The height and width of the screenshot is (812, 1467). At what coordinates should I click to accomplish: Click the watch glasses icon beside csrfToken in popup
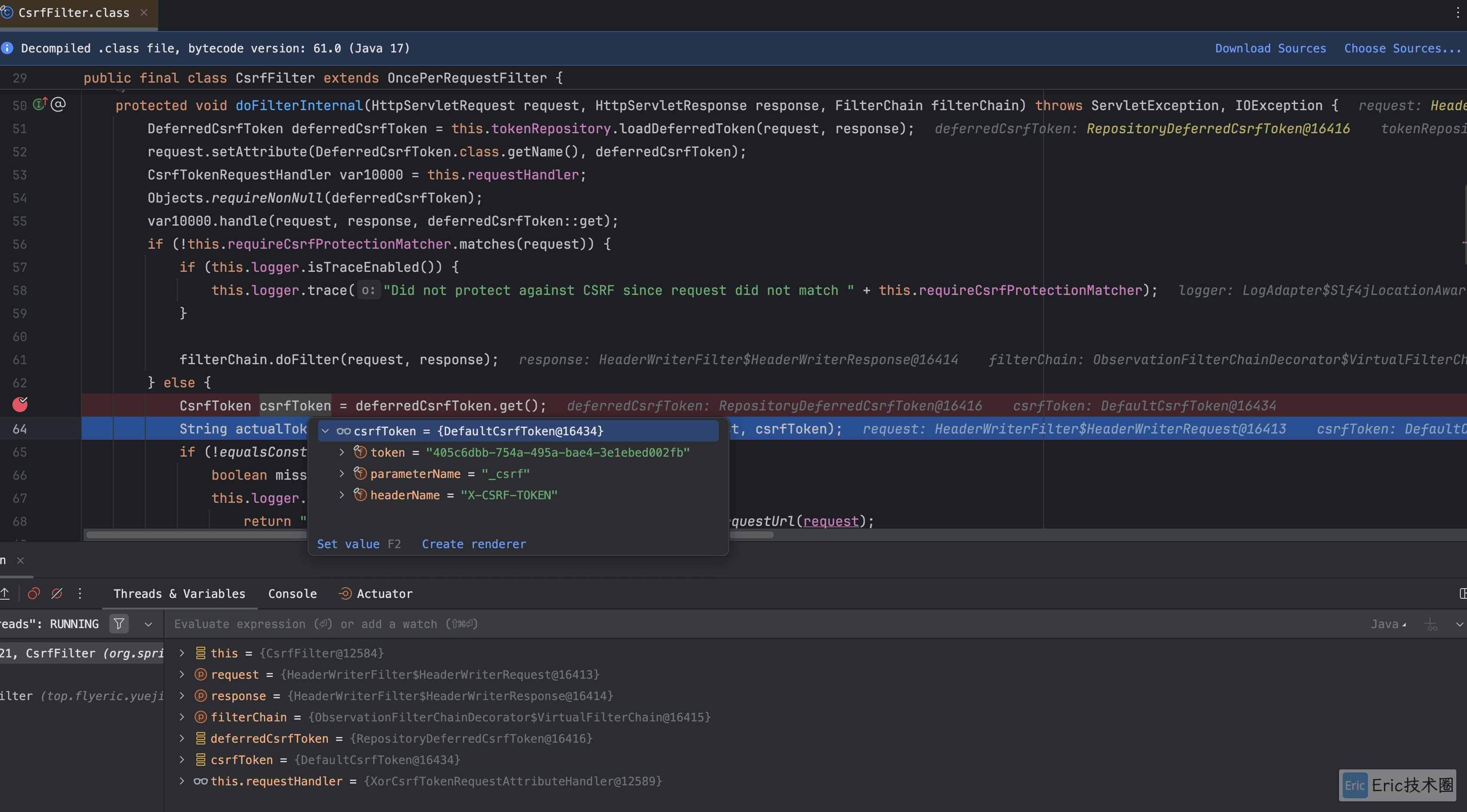(343, 431)
